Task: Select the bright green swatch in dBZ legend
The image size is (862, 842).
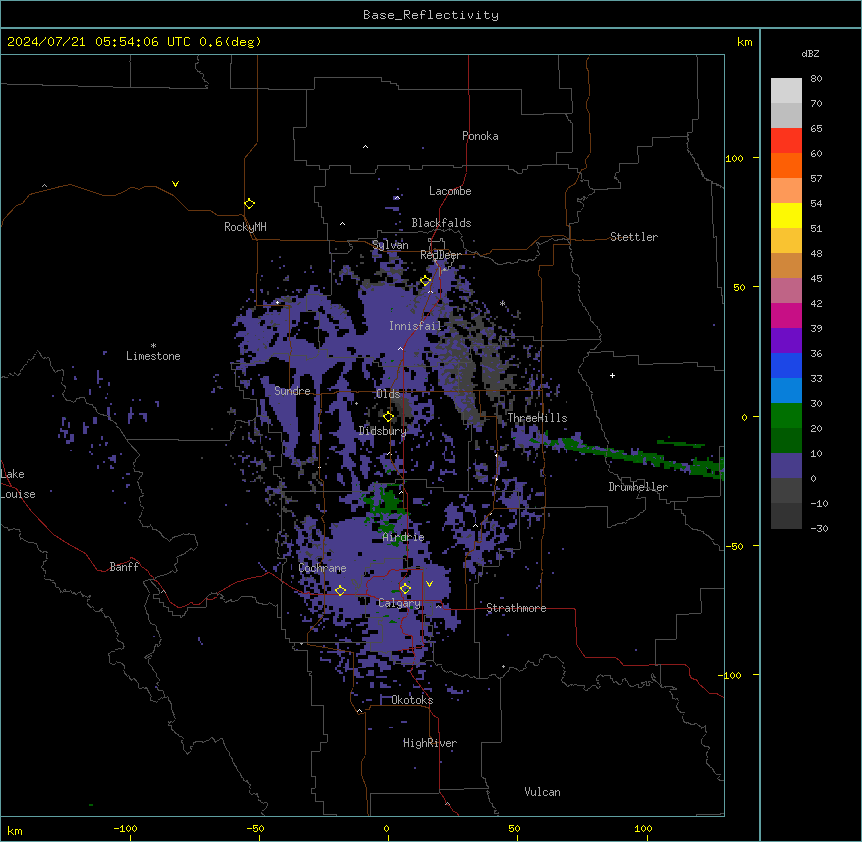Action: coord(786,416)
